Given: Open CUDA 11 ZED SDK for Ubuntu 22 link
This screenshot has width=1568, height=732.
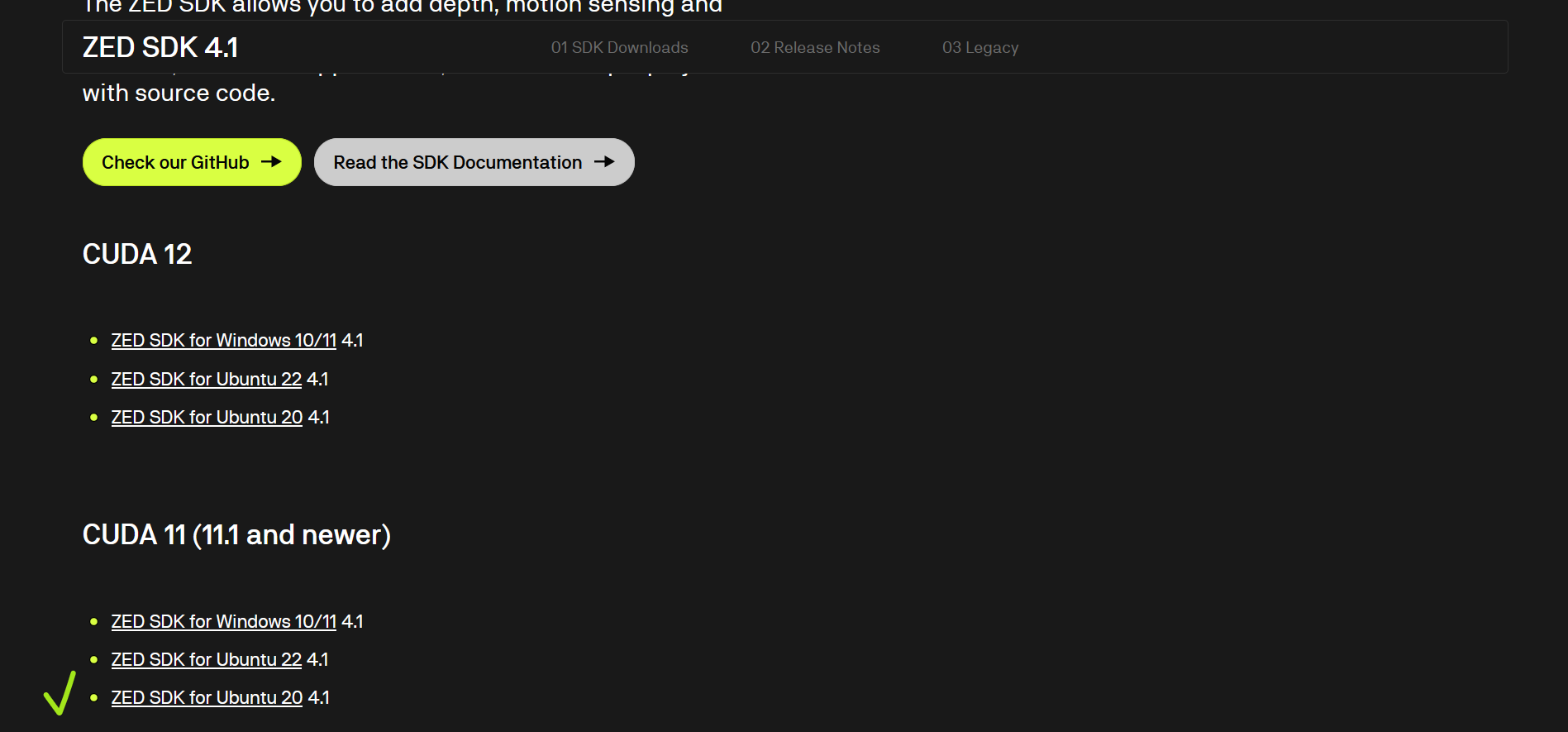Looking at the screenshot, I should pos(206,660).
